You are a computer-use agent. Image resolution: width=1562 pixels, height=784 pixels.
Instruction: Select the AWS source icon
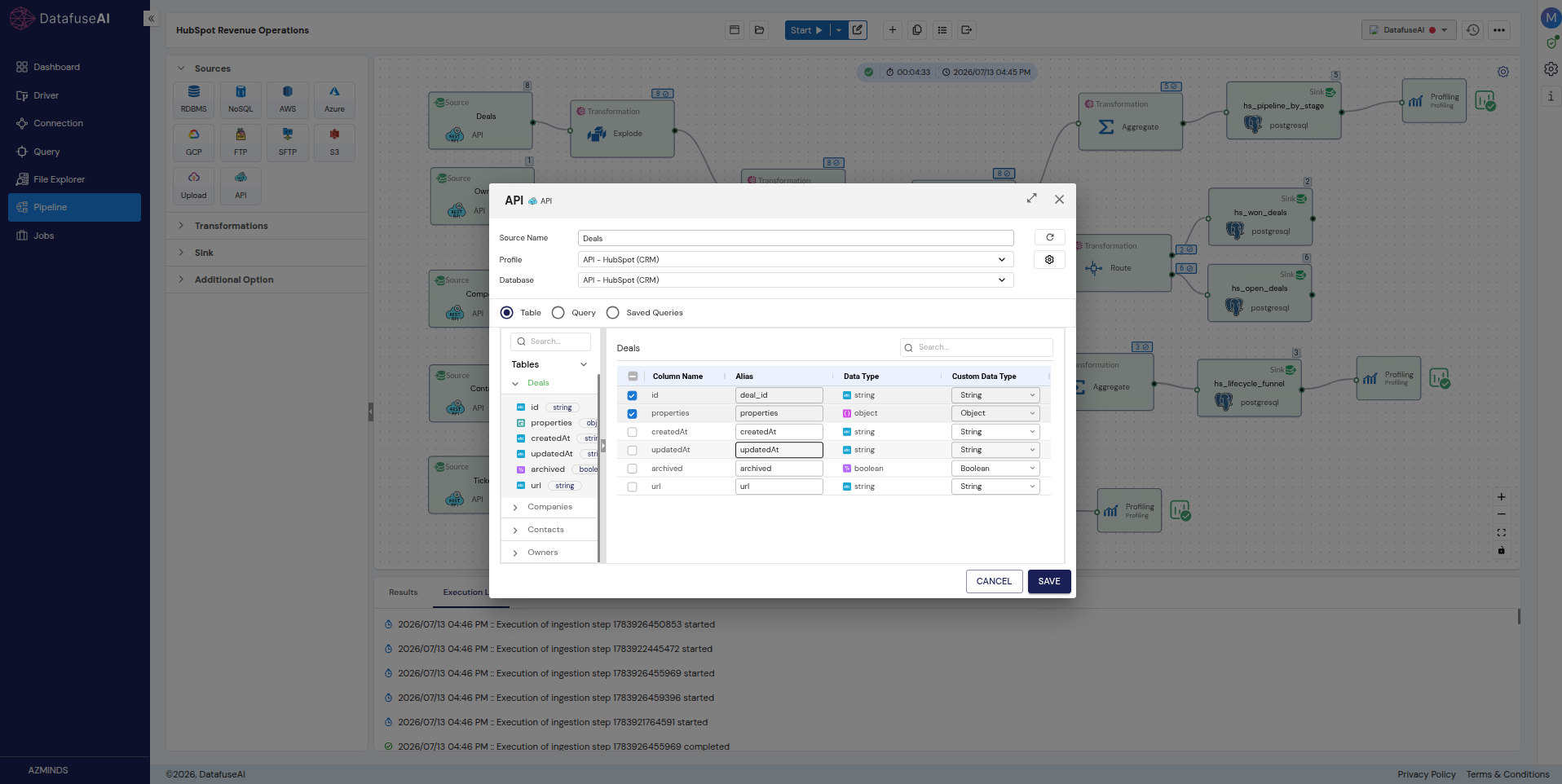click(x=288, y=99)
